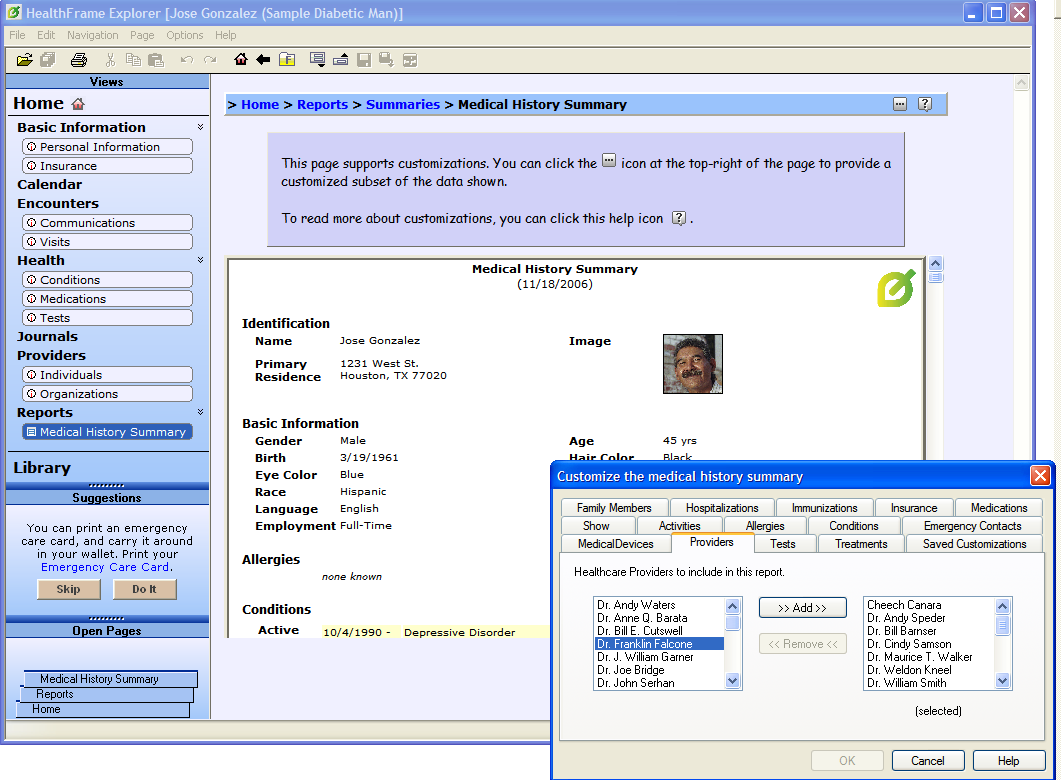Image resolution: width=1061 pixels, height=780 pixels.
Task: Click Jose Gonzalez's photo thumbnail
Action: tap(693, 364)
